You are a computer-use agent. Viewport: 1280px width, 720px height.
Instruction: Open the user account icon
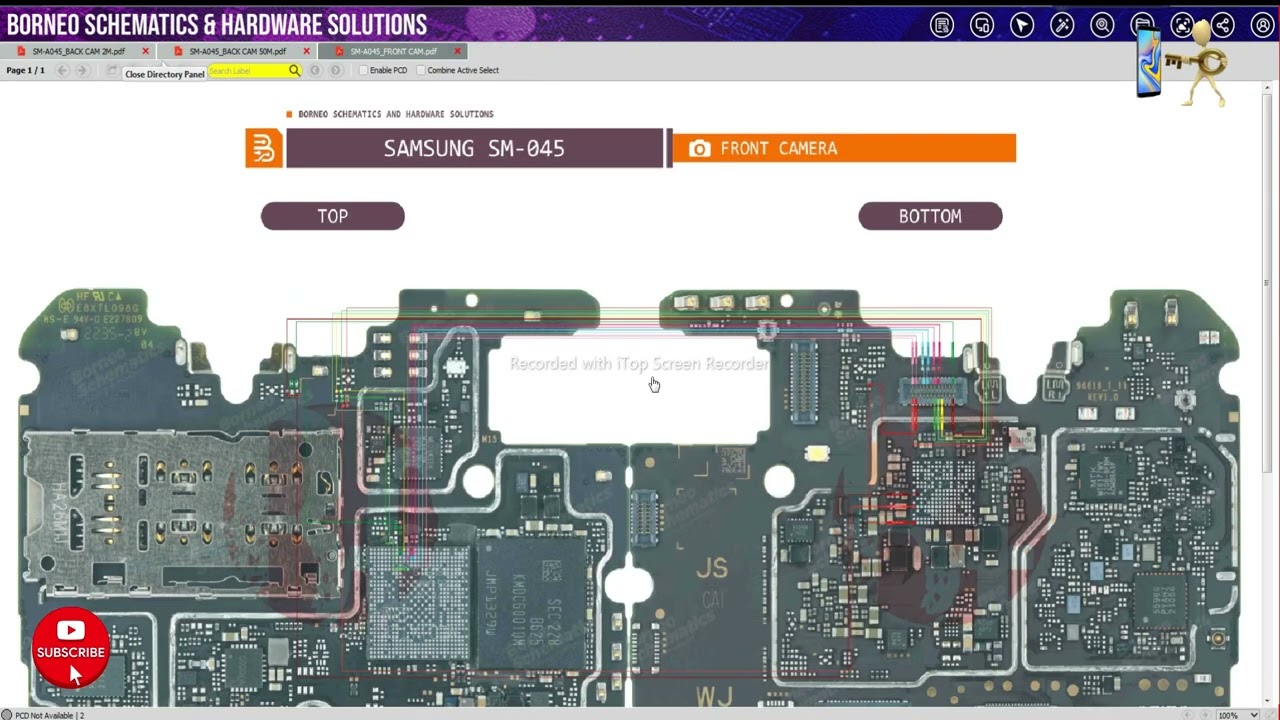[1262, 26]
